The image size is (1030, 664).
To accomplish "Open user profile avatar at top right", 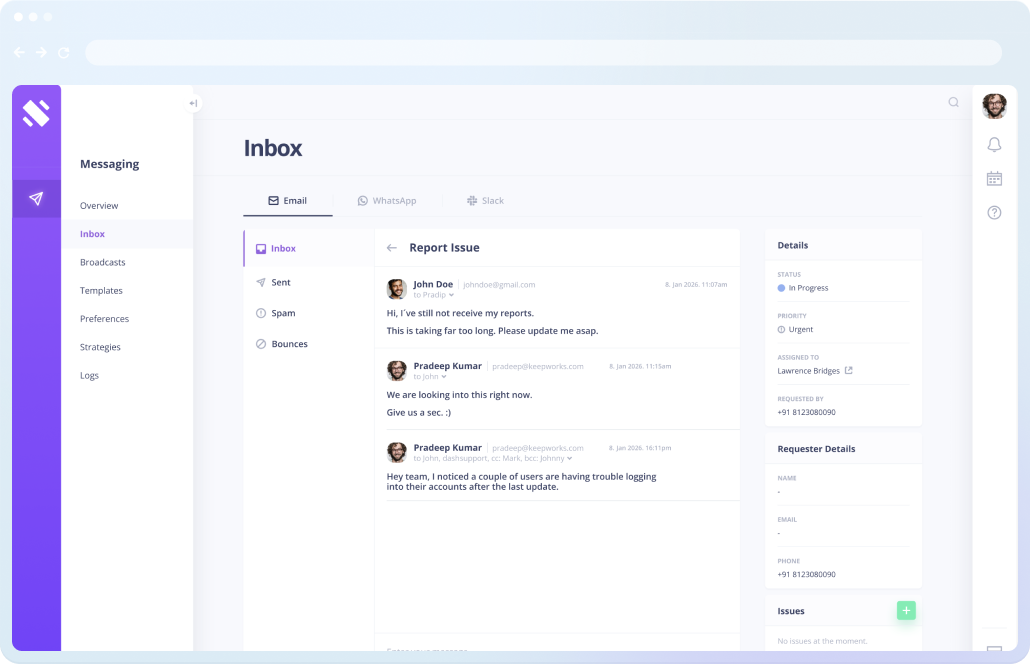I will point(994,106).
